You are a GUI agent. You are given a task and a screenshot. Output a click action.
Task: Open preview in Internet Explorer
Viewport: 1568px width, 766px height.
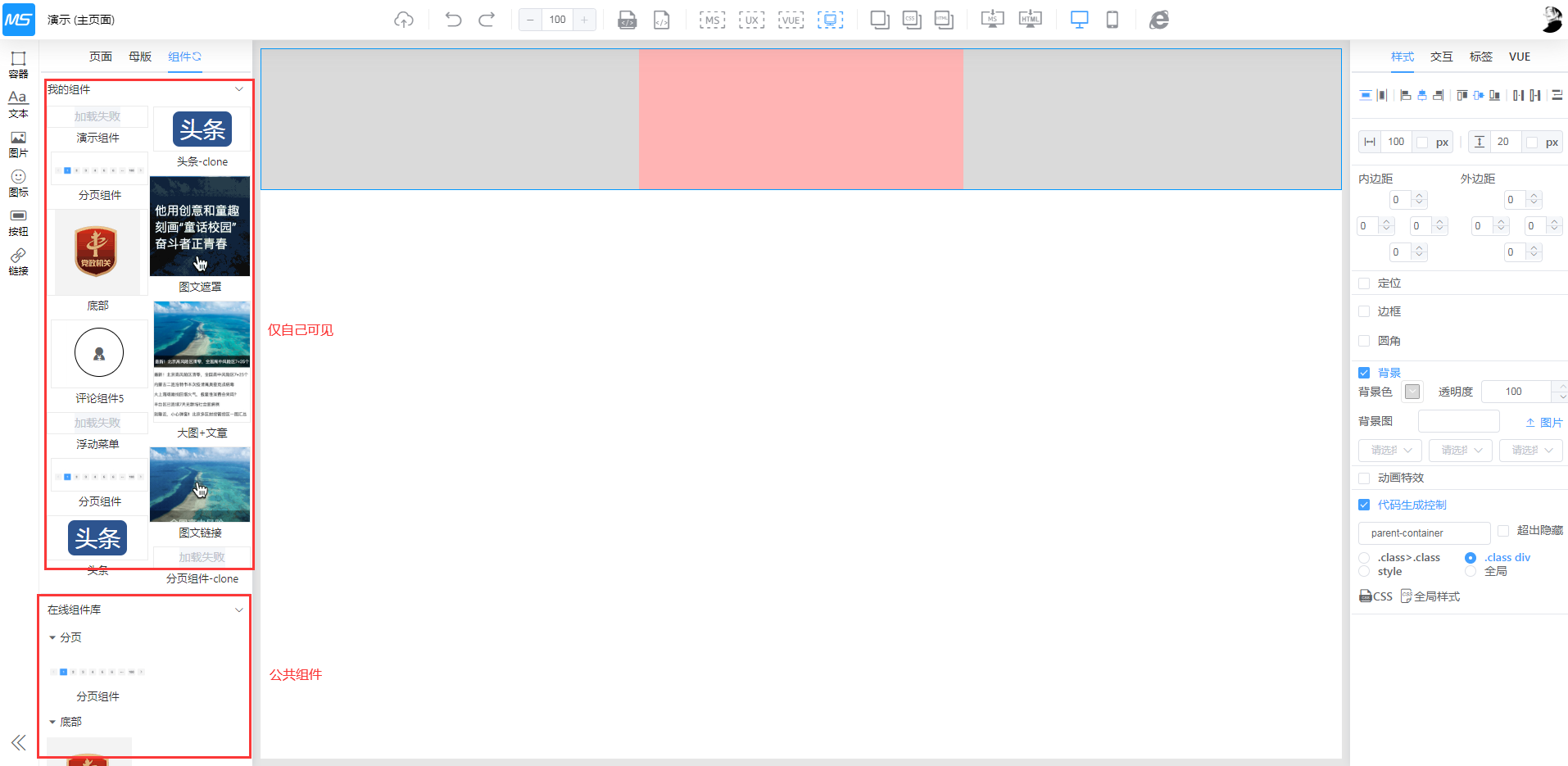click(1158, 20)
